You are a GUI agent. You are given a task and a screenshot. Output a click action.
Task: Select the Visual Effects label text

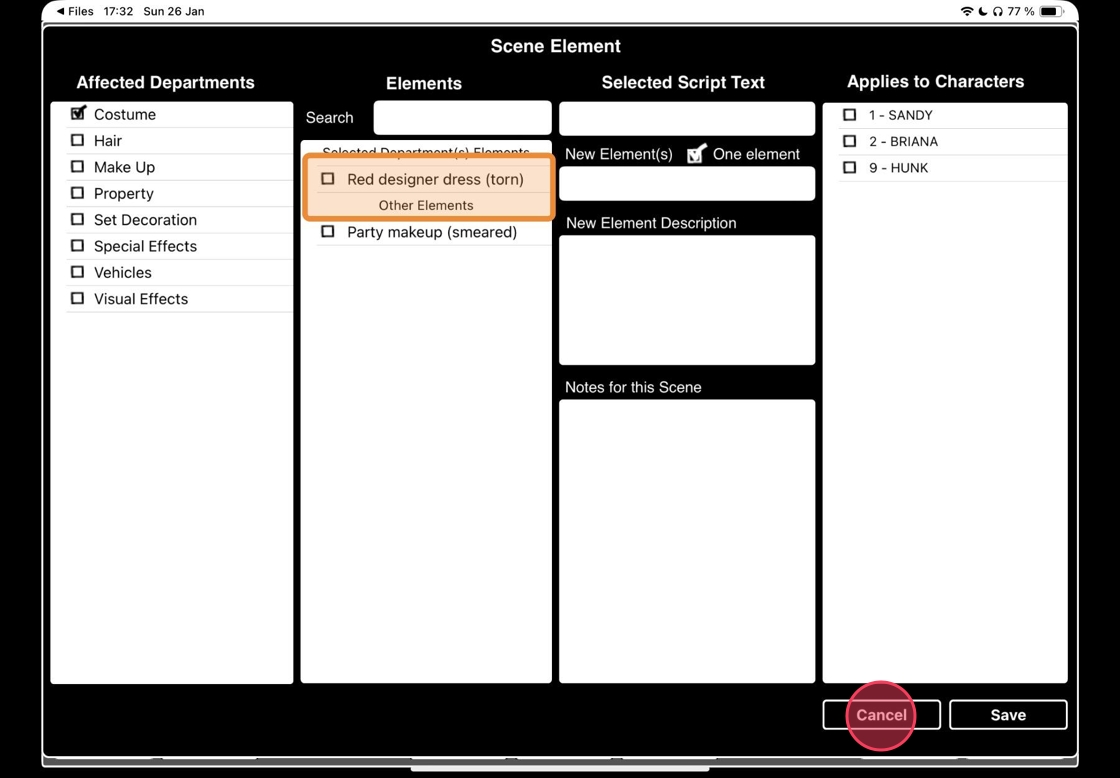[141, 299]
